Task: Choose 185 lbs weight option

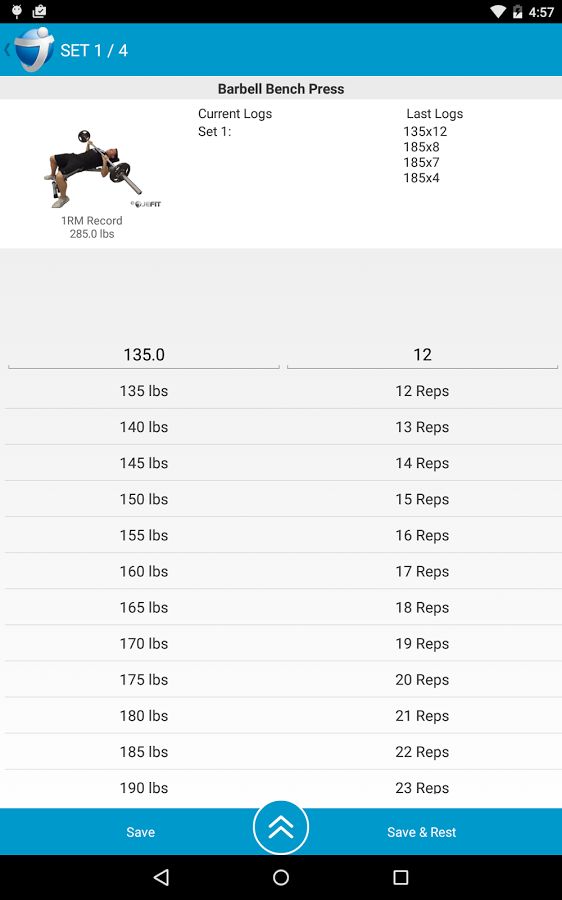Action: (144, 751)
